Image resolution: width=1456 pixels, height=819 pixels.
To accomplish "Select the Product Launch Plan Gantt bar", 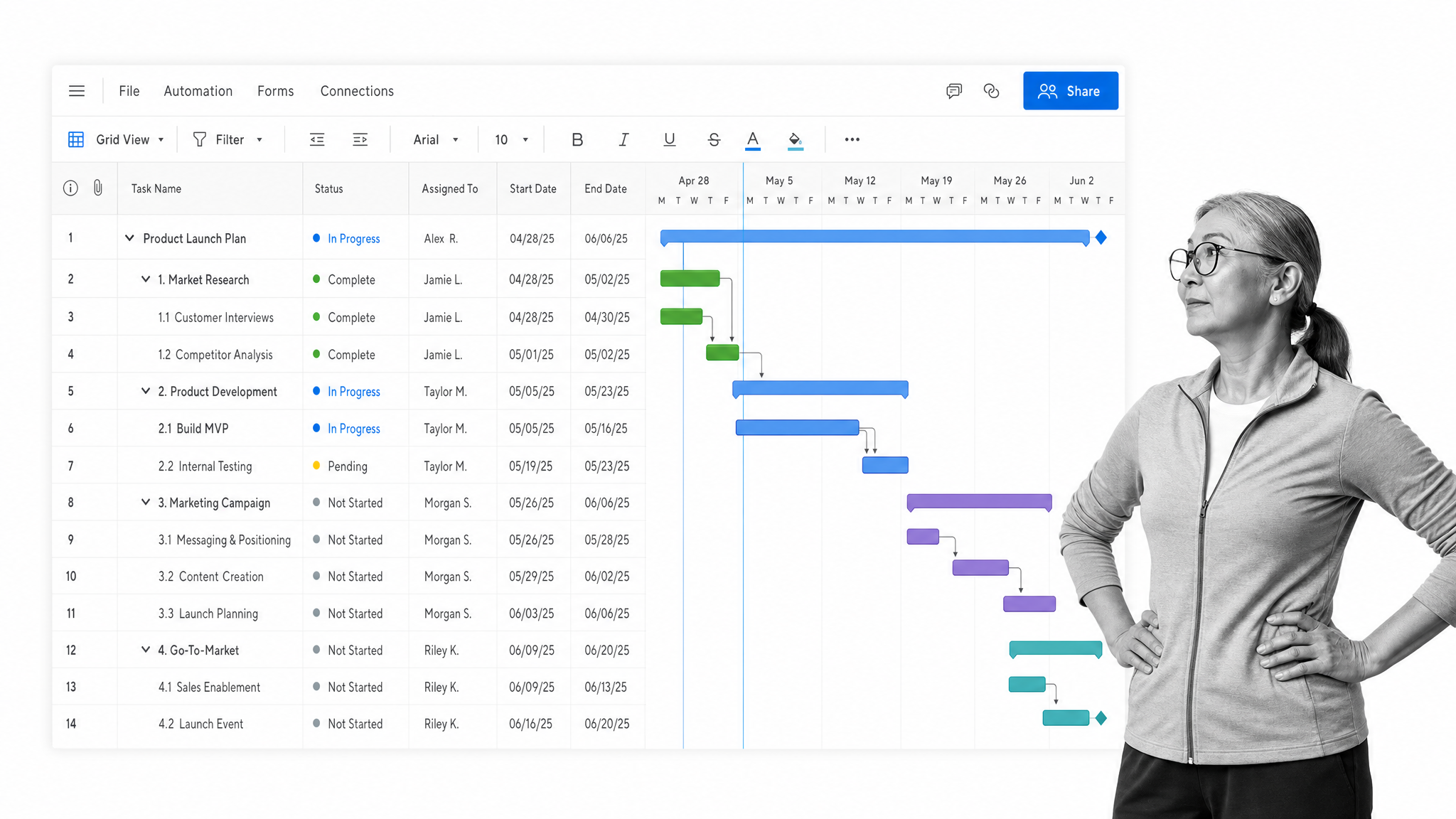I will (x=874, y=237).
